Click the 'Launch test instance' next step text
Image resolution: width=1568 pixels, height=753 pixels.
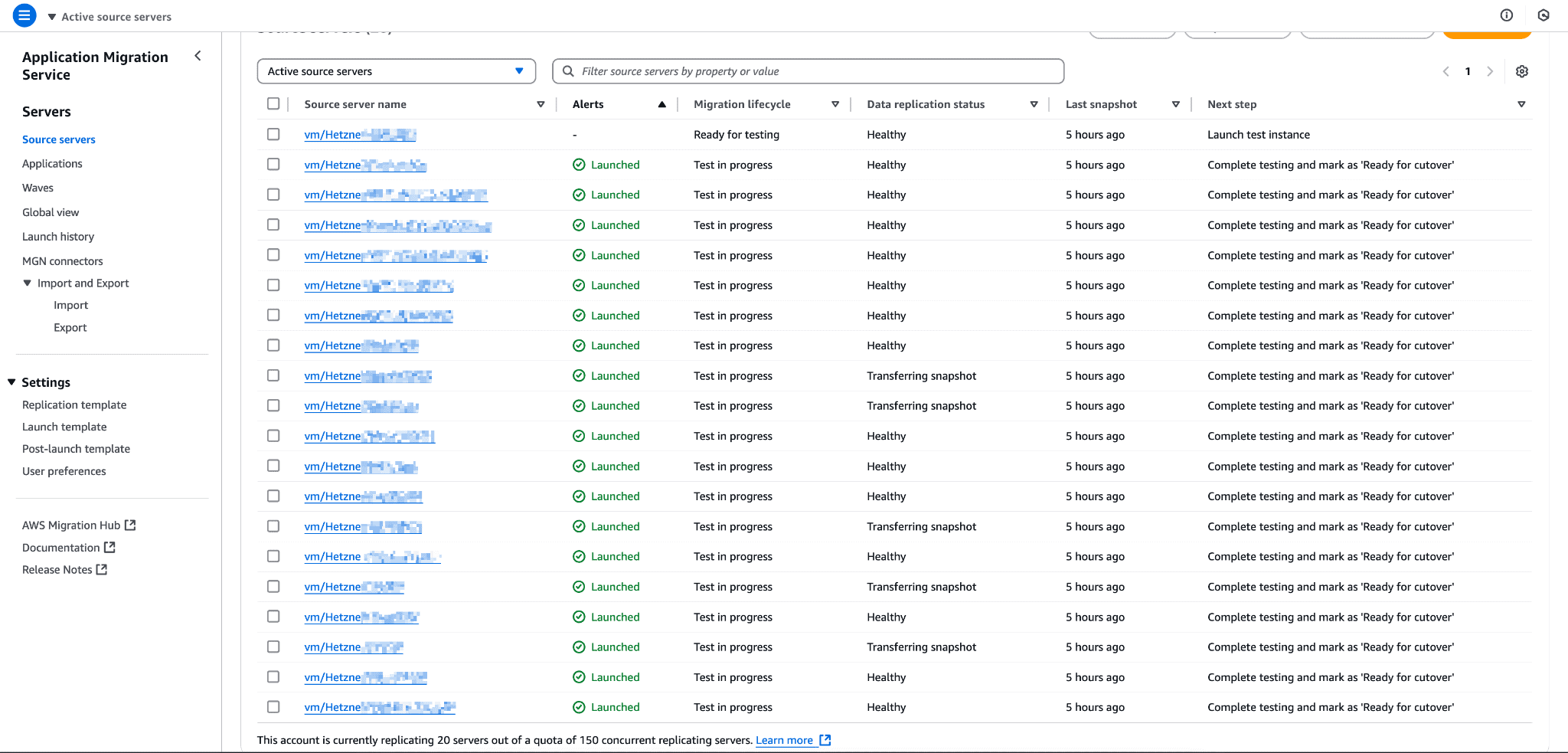(x=1259, y=135)
